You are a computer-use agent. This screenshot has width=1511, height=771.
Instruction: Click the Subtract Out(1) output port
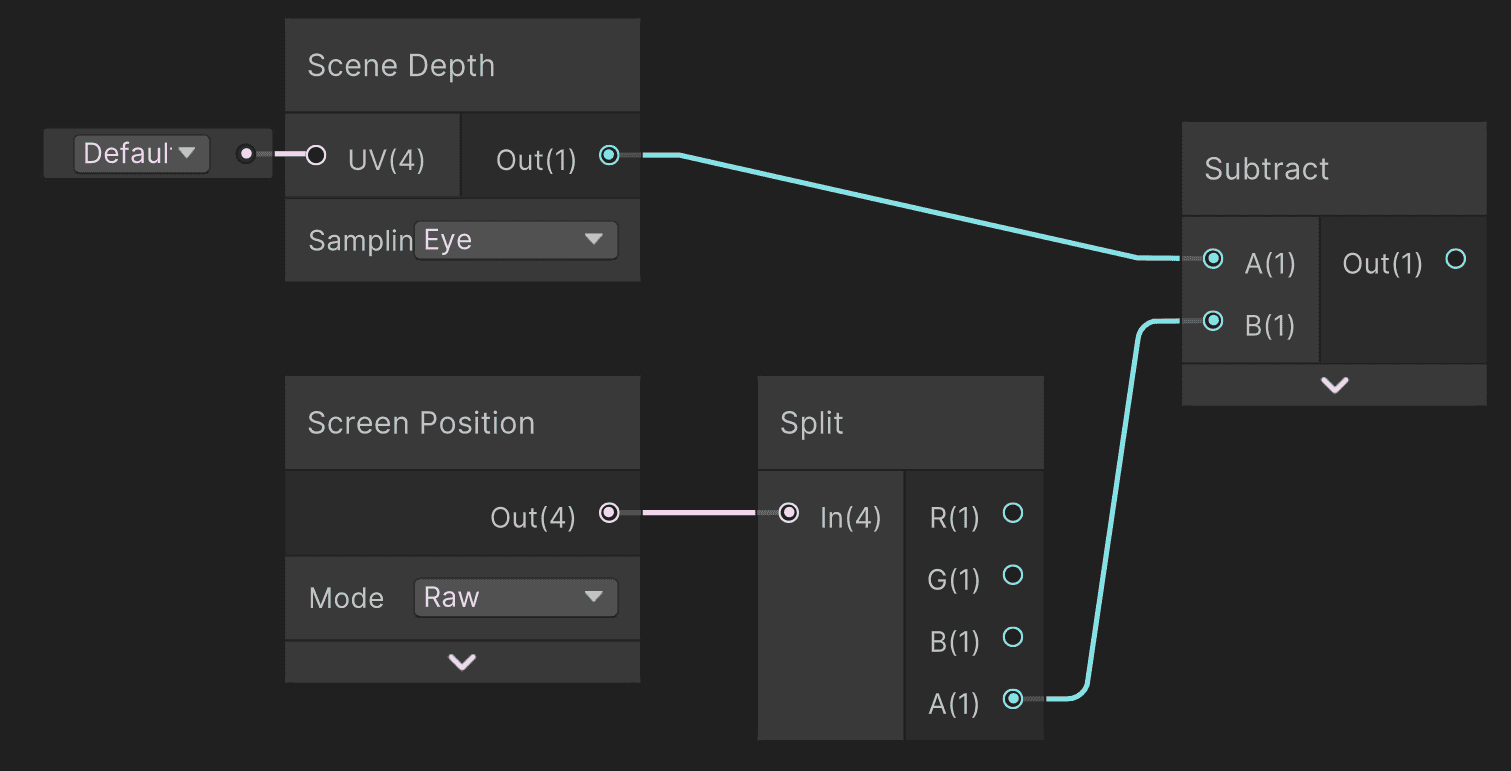[1456, 259]
